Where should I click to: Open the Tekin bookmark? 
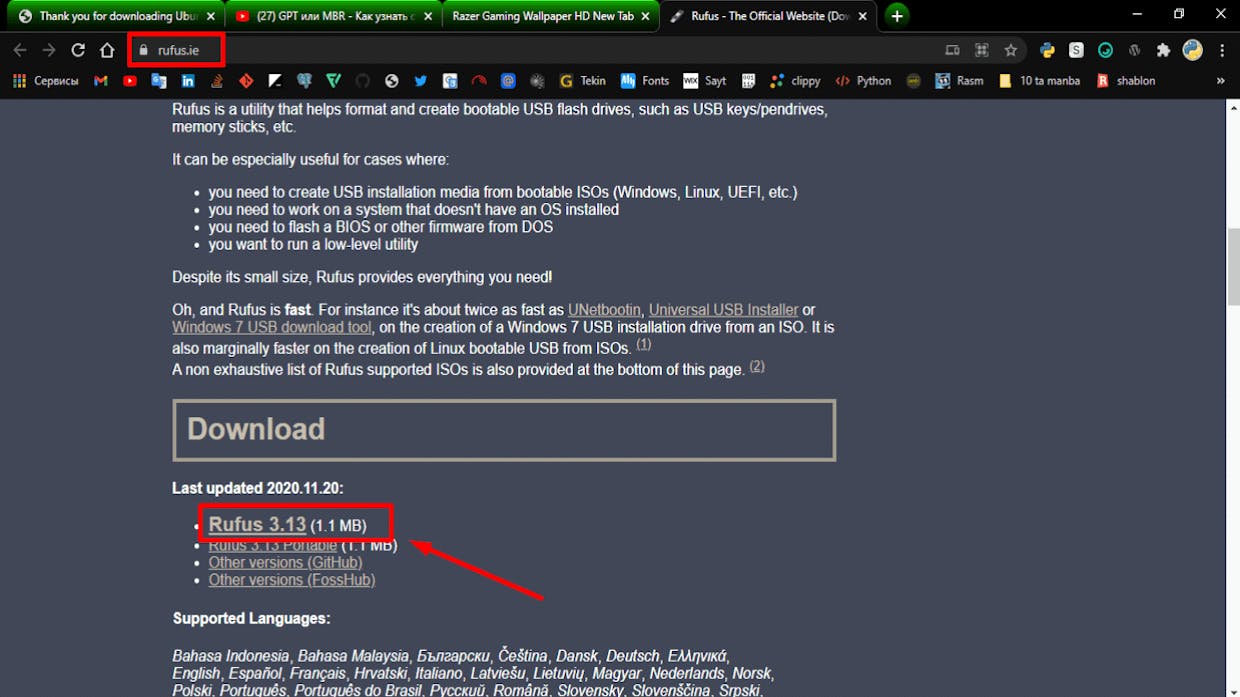(583, 81)
